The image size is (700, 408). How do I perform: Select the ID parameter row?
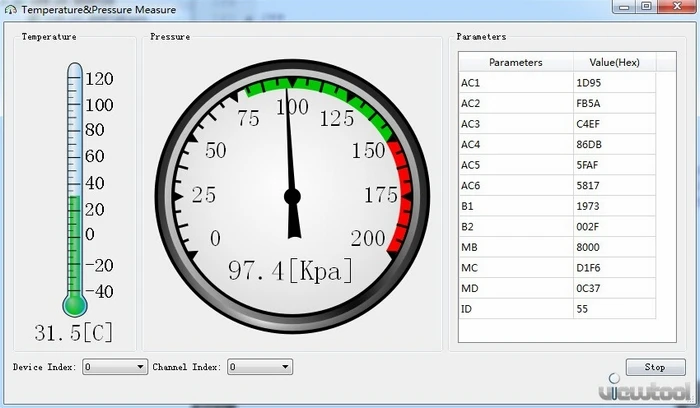[557, 308]
